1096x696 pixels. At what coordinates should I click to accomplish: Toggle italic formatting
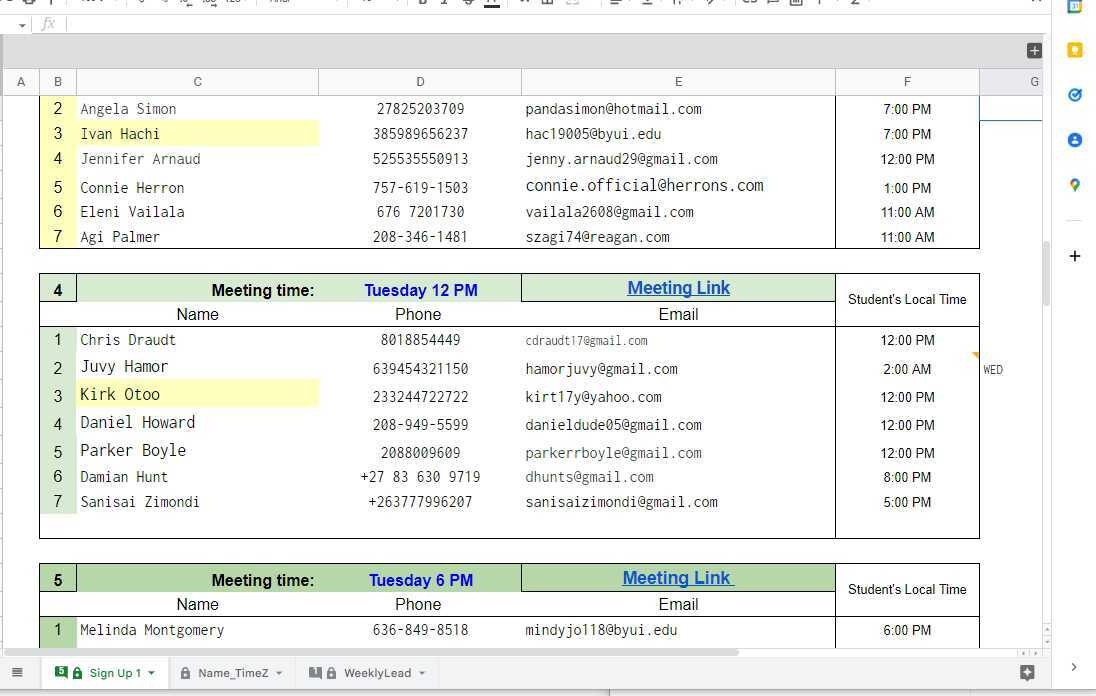point(445,3)
